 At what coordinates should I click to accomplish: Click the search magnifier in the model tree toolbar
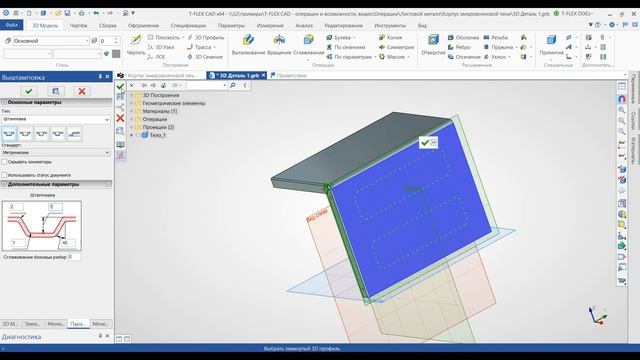[233, 85]
